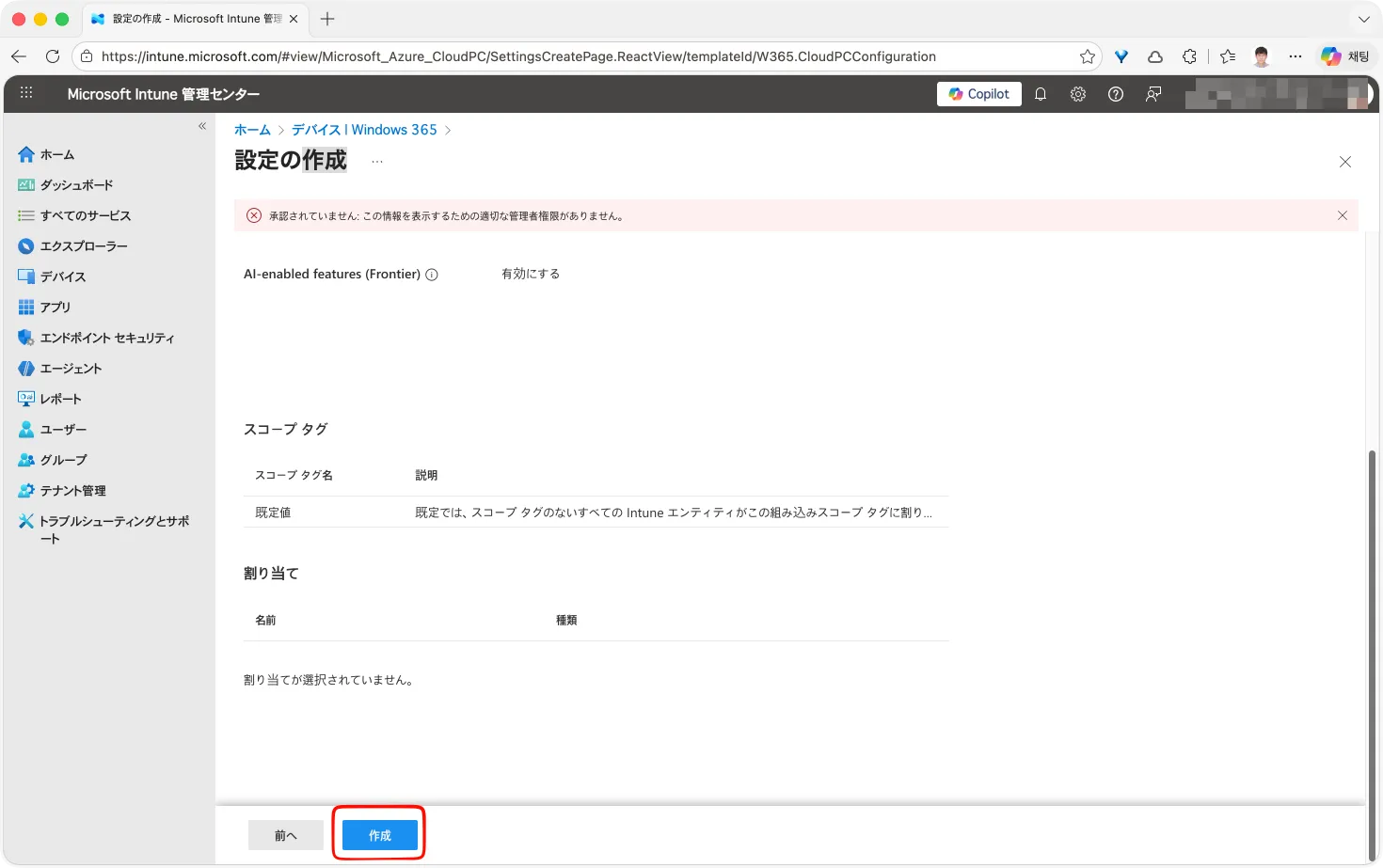Open ホーム in the left sidebar
The height and width of the screenshot is (868, 1383).
click(56, 154)
